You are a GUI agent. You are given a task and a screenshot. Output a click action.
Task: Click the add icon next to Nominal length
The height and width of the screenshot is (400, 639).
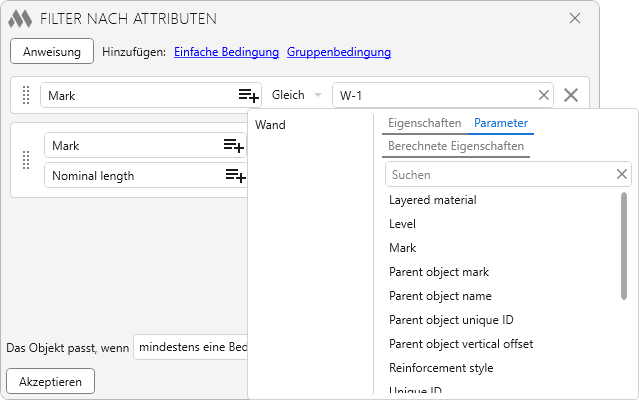[234, 176]
